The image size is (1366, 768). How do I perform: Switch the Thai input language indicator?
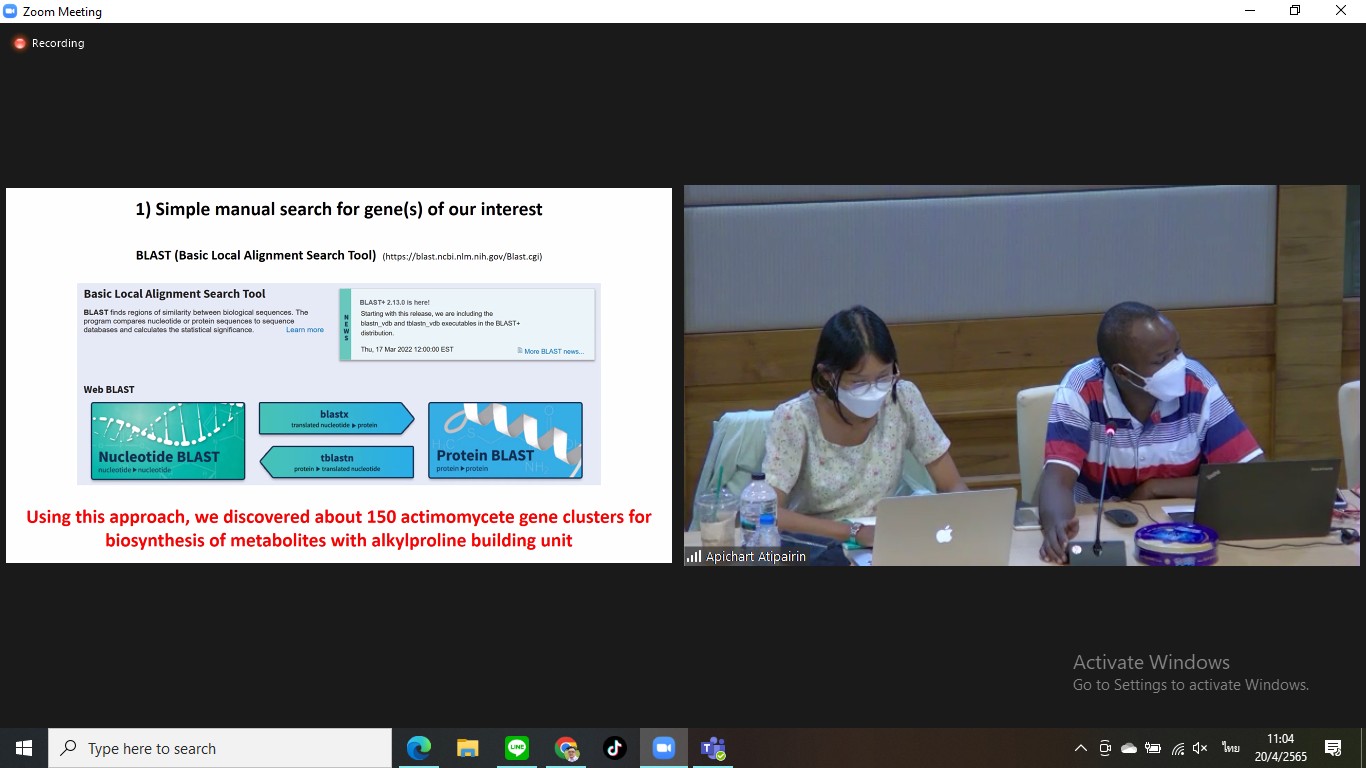pyautogui.click(x=1230, y=748)
